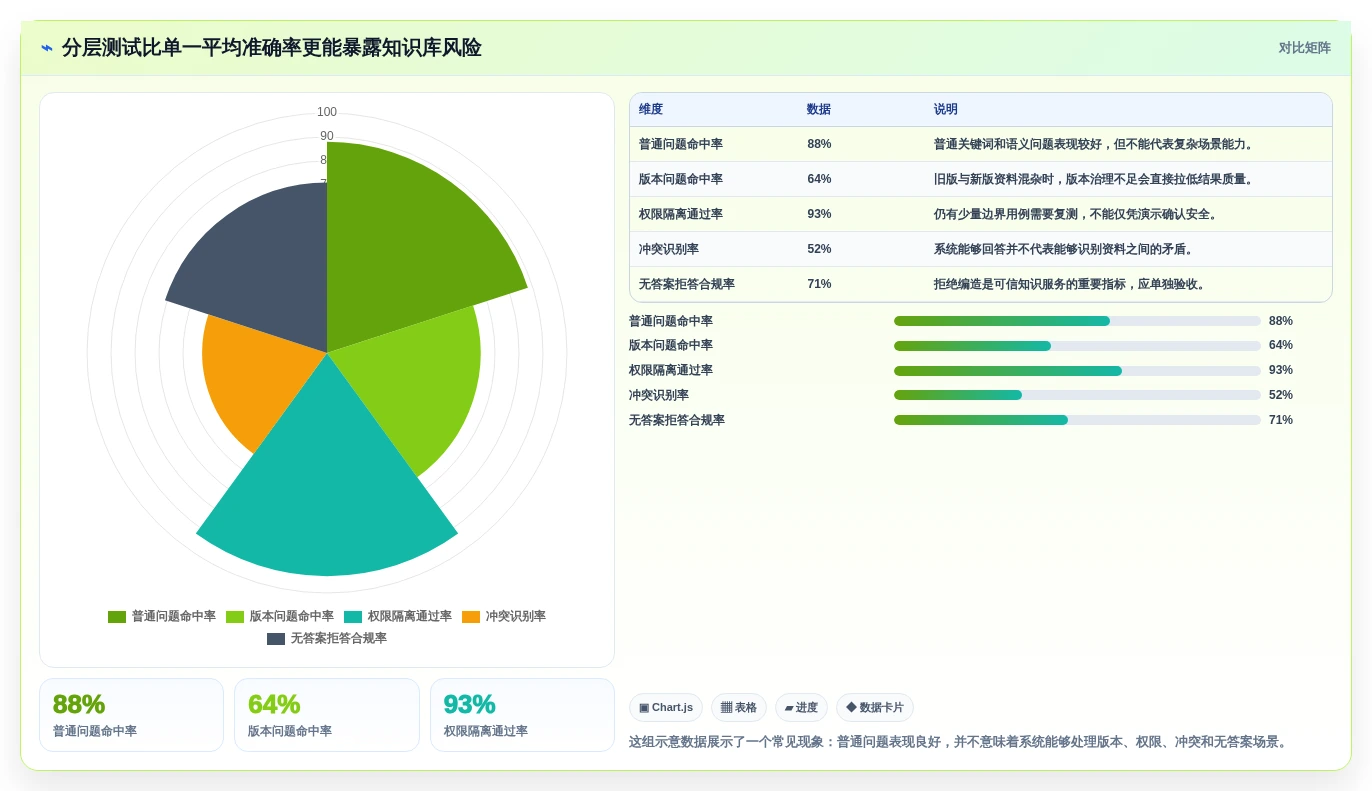
Task: Click the footer summary sentence 这组示意数据
Action: coord(961,742)
